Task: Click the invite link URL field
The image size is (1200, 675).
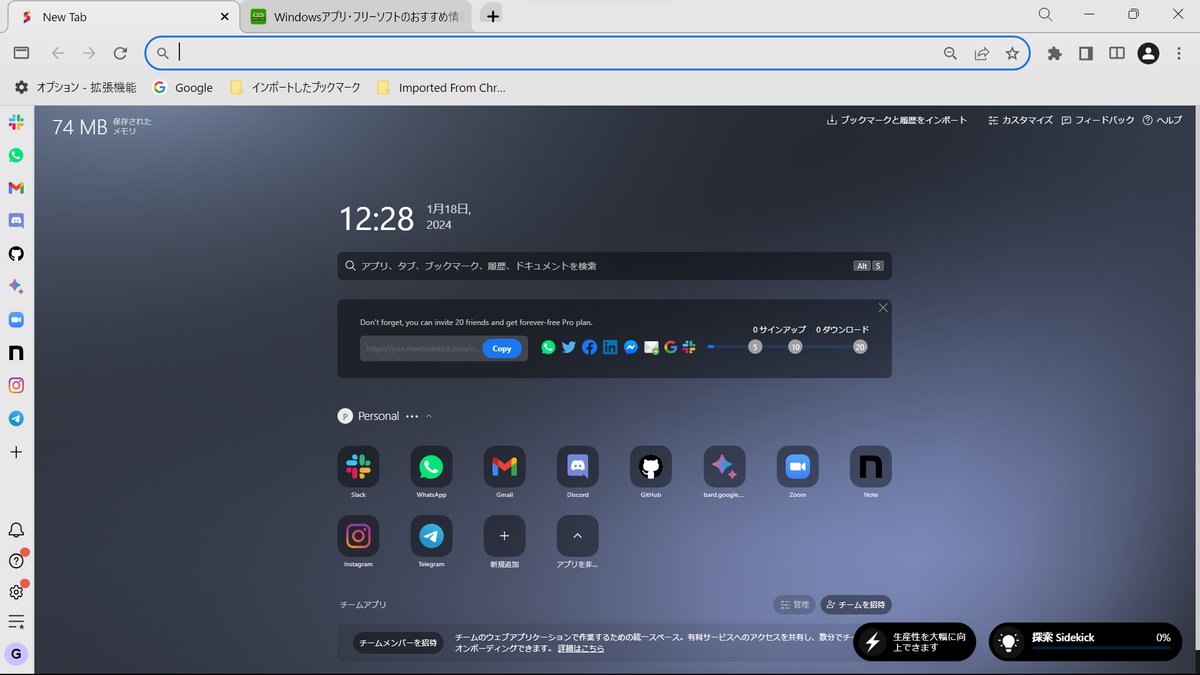Action: coord(422,348)
